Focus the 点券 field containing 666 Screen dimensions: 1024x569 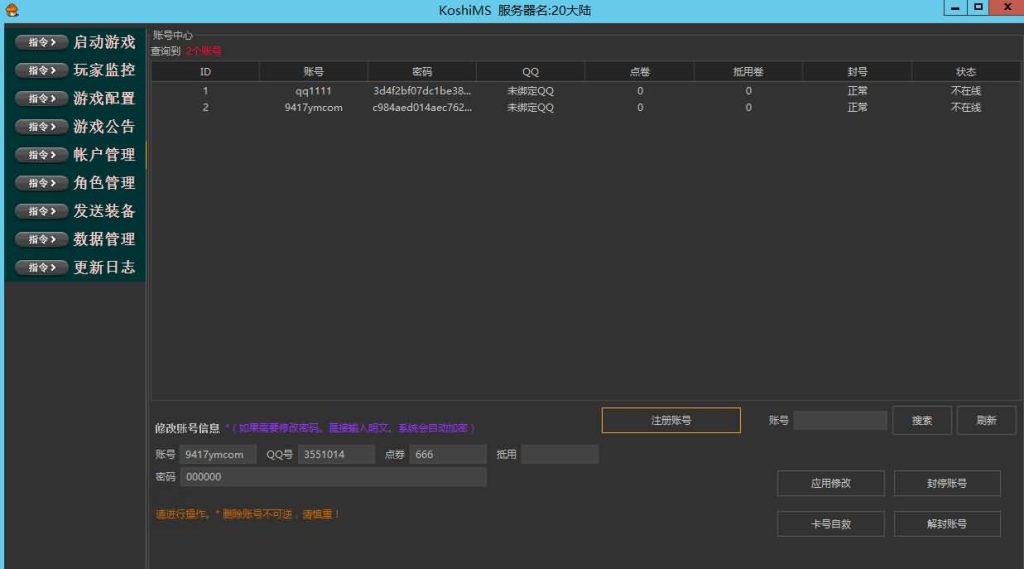click(x=448, y=455)
